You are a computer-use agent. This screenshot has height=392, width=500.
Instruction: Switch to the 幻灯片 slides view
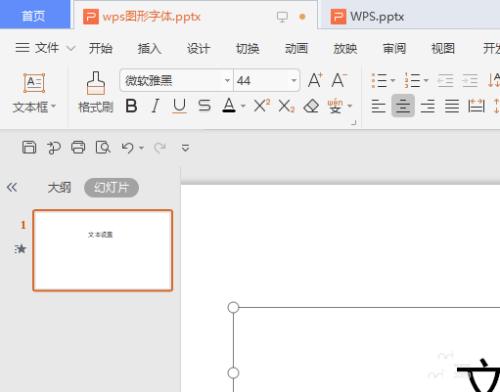pyautogui.click(x=111, y=188)
